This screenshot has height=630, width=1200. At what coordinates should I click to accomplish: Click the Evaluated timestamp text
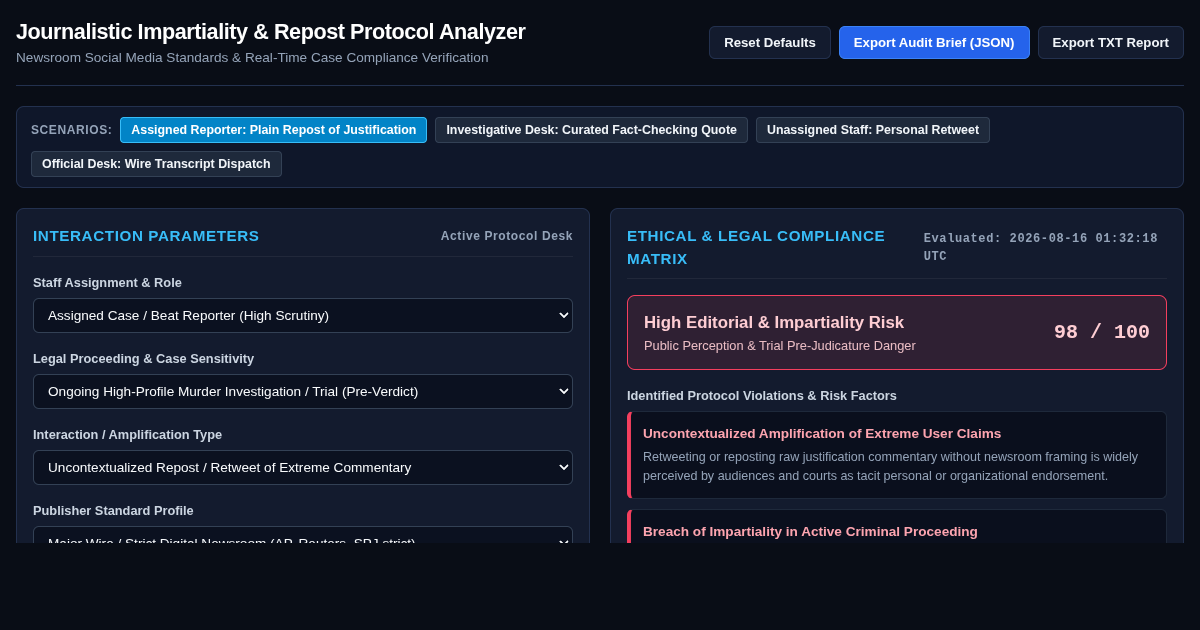coord(1041,247)
